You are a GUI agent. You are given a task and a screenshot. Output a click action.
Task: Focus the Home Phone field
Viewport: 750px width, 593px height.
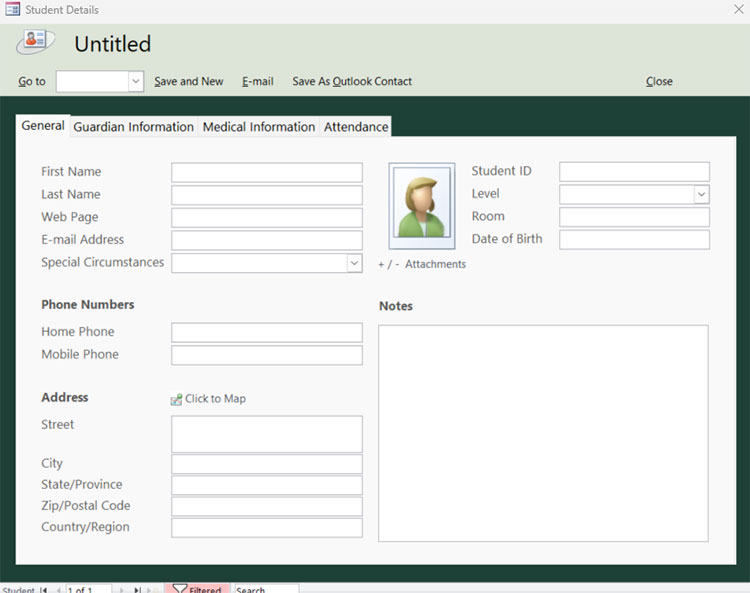pyautogui.click(x=267, y=332)
